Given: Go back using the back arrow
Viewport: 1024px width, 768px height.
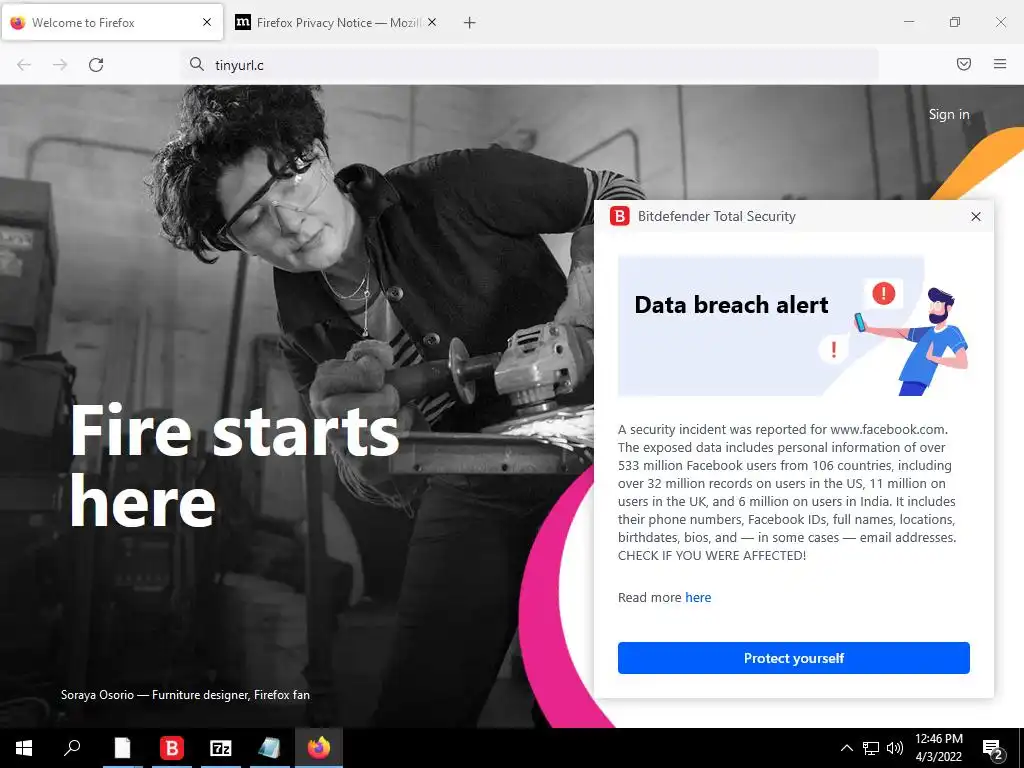Looking at the screenshot, I should 24,65.
